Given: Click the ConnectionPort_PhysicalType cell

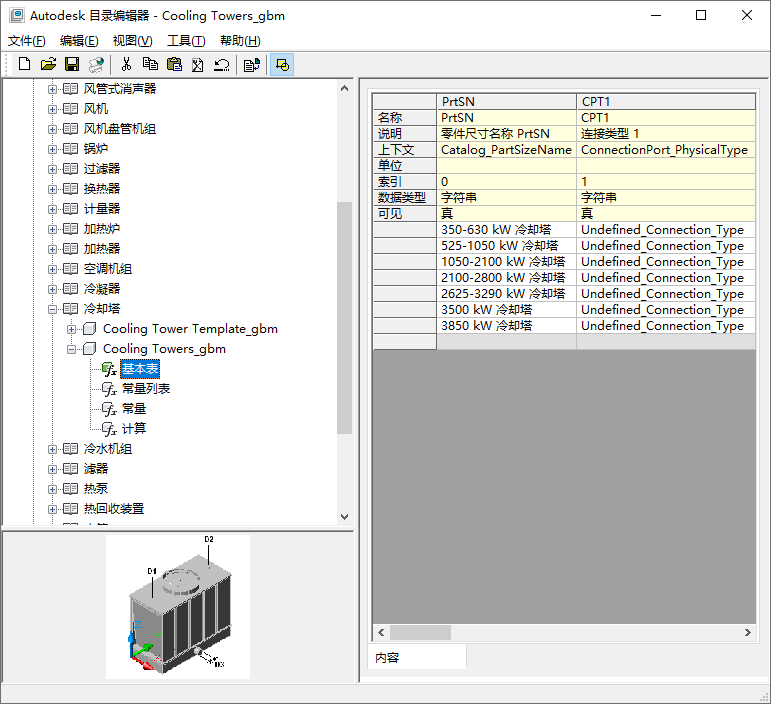Looking at the screenshot, I should point(666,150).
